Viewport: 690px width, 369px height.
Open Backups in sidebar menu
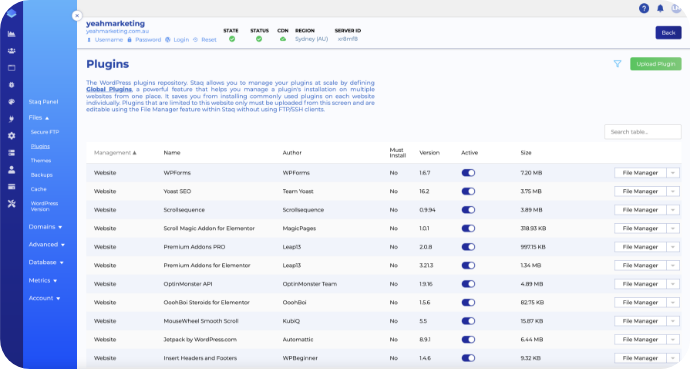click(x=41, y=175)
